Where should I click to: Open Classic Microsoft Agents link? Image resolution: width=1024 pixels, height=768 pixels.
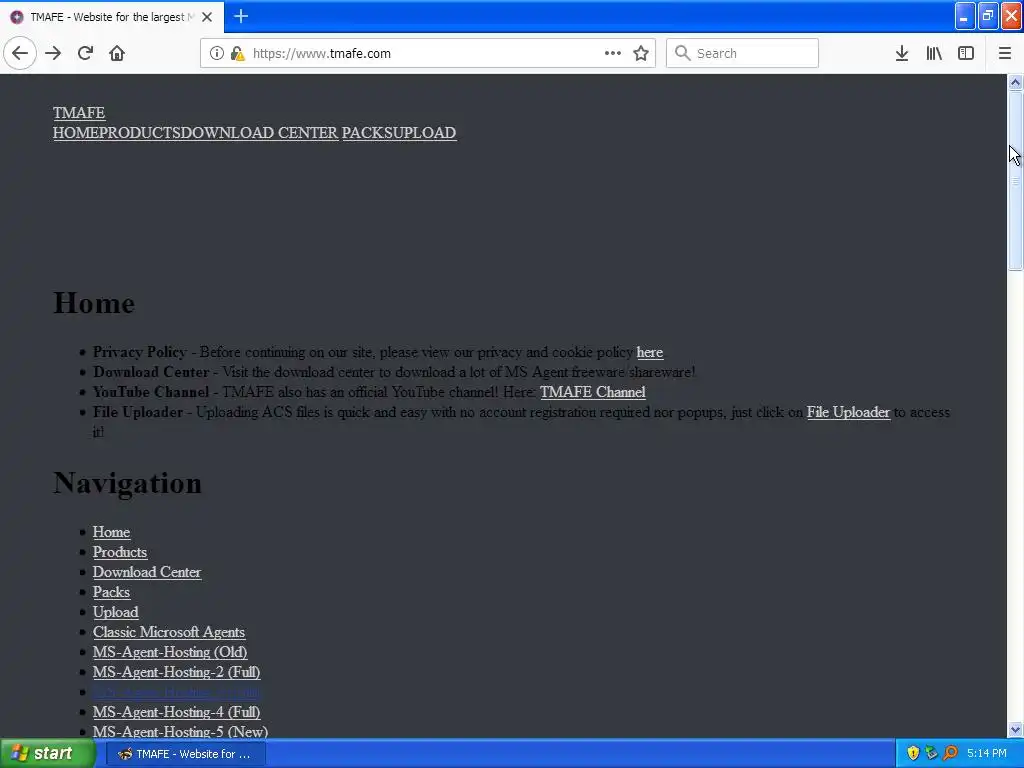pos(168,632)
